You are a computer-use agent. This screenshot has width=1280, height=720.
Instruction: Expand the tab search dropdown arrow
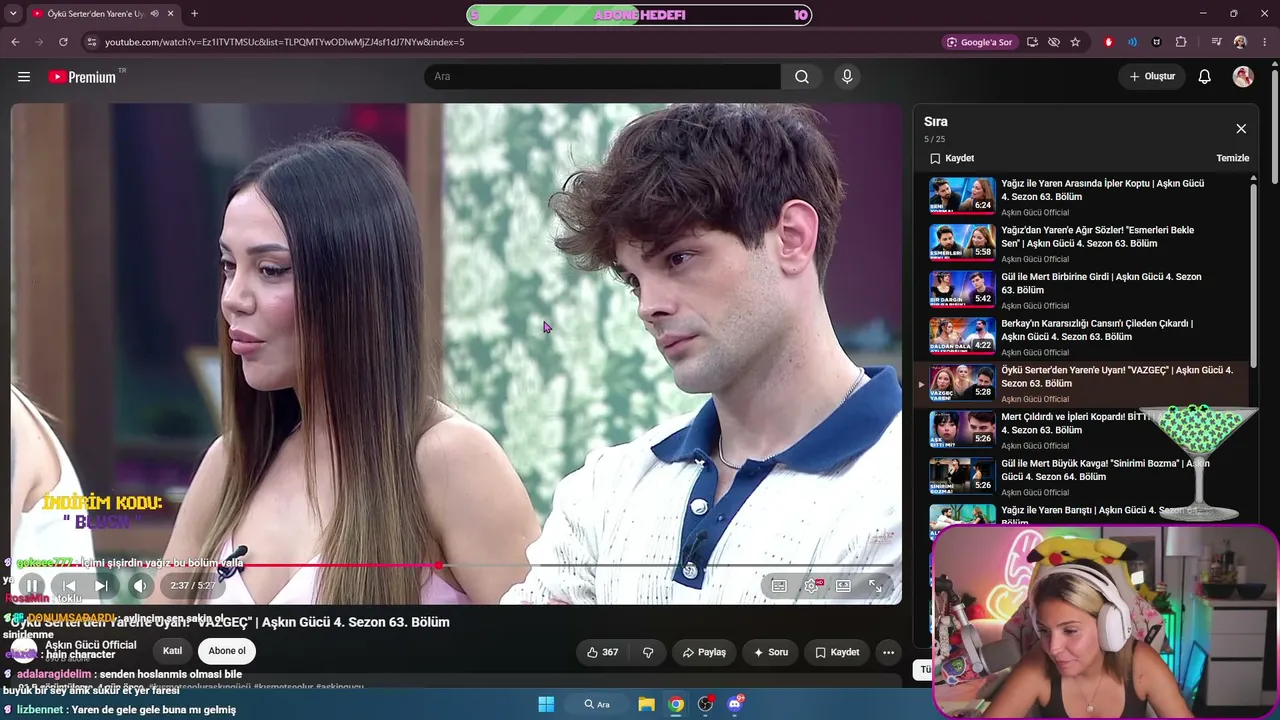tap(14, 14)
